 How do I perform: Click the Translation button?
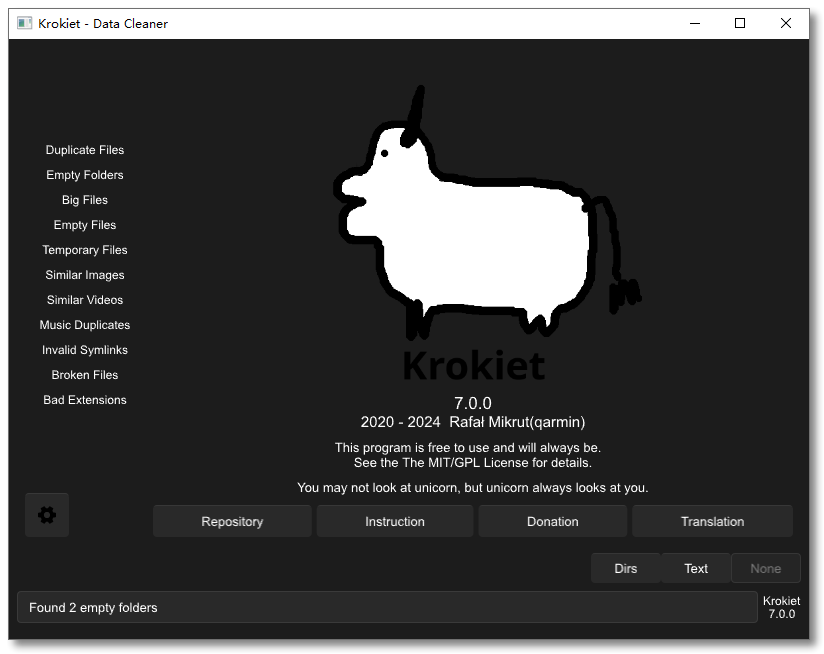pos(712,521)
